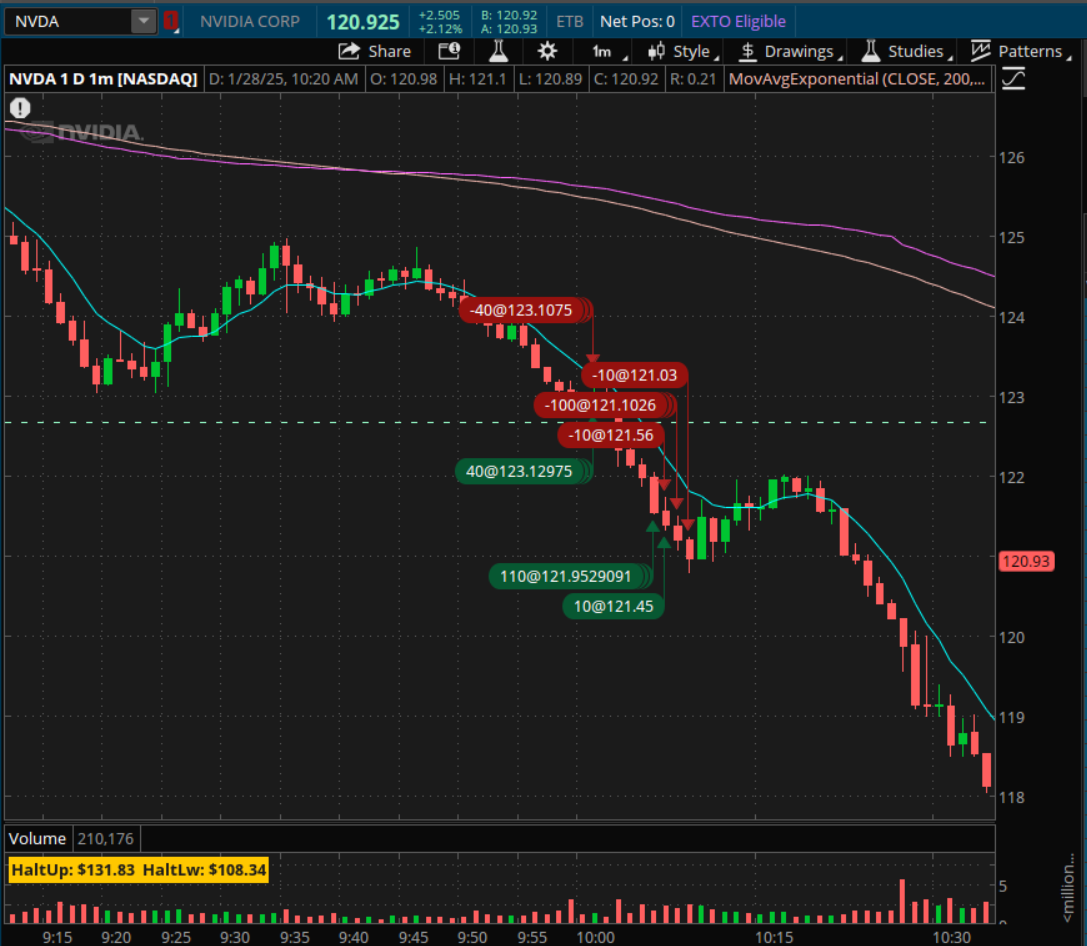Open the Style dropdown menu
This screenshot has width=1087, height=946.
tap(682, 51)
